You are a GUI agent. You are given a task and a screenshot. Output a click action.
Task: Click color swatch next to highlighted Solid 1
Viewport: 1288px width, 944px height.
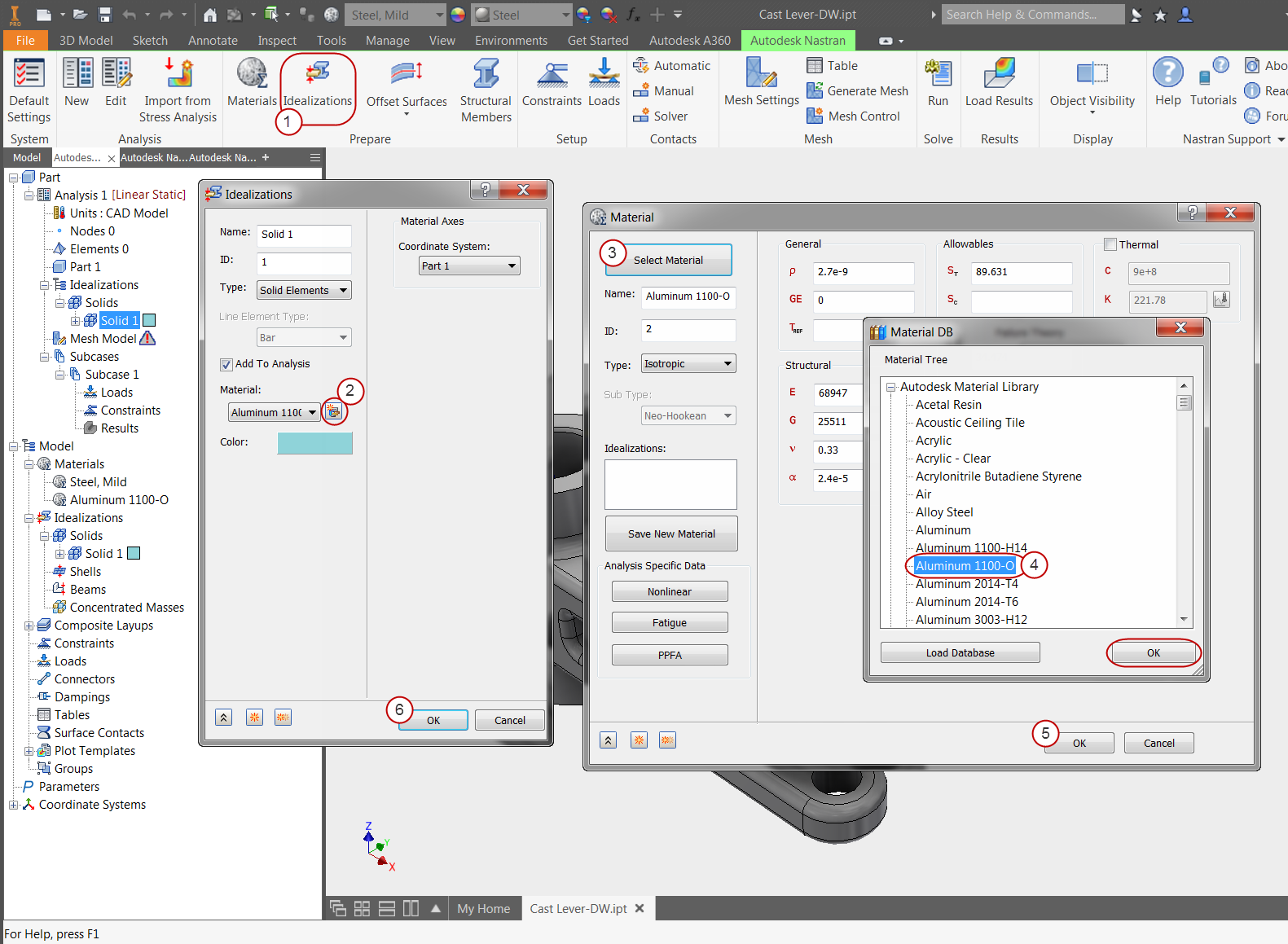point(149,321)
